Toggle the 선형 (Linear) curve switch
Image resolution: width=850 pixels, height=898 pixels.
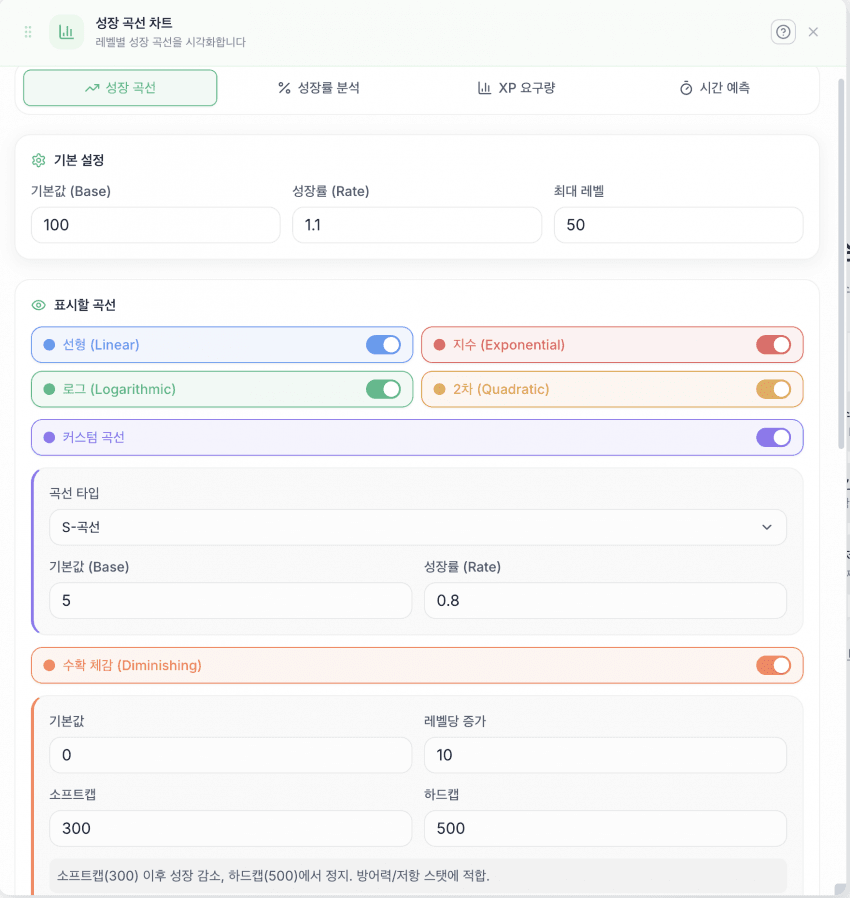383,345
